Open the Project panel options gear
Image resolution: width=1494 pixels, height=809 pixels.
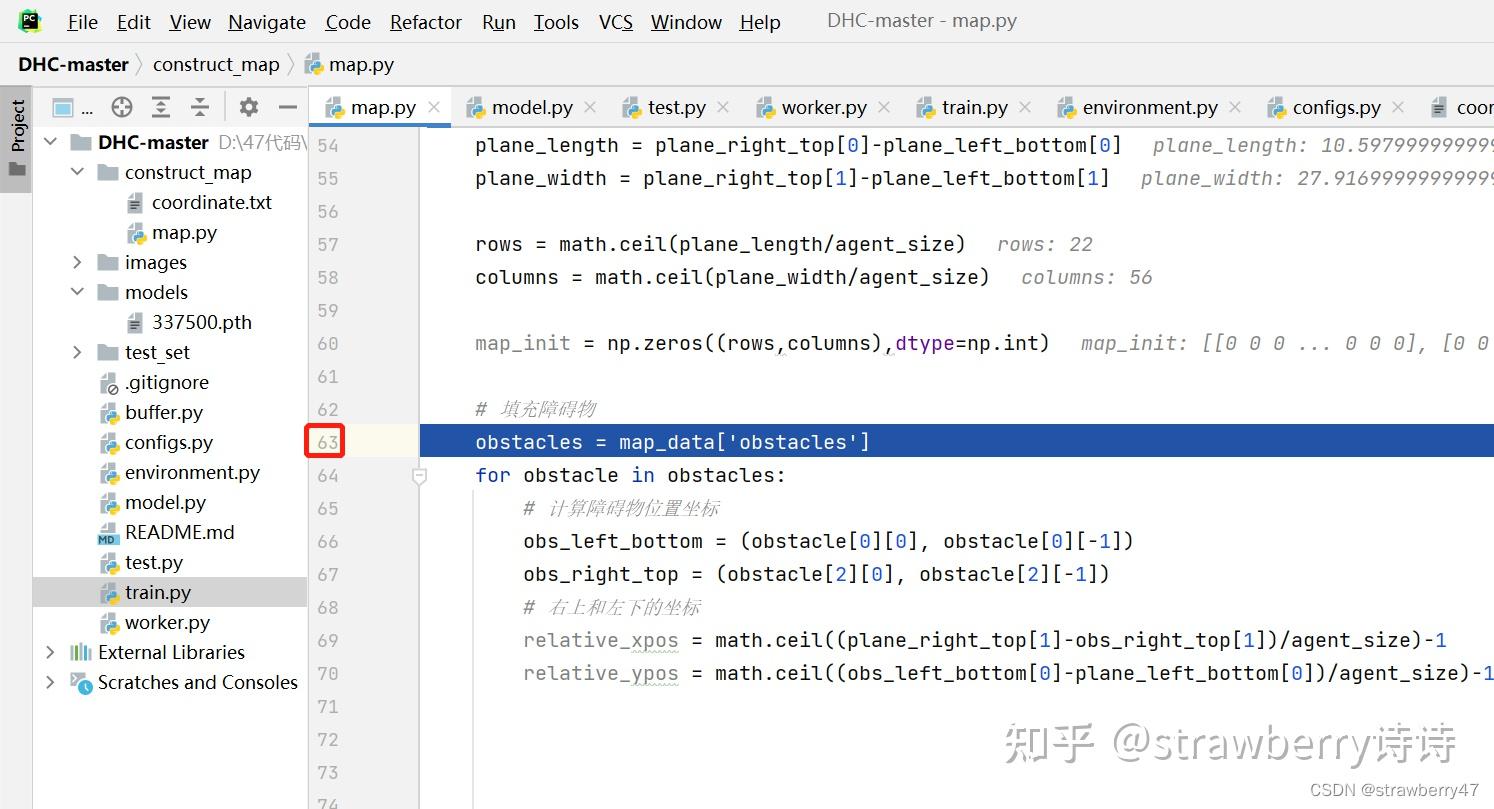249,106
